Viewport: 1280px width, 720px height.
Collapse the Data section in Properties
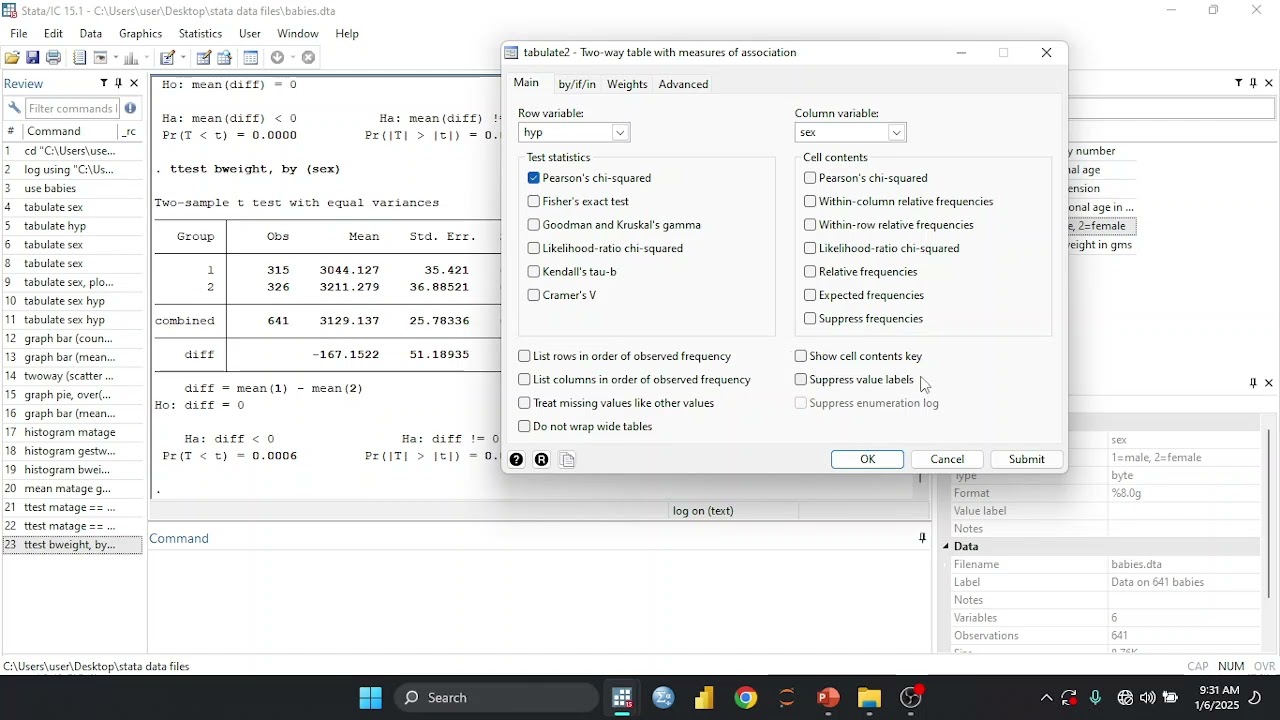pyautogui.click(x=947, y=547)
